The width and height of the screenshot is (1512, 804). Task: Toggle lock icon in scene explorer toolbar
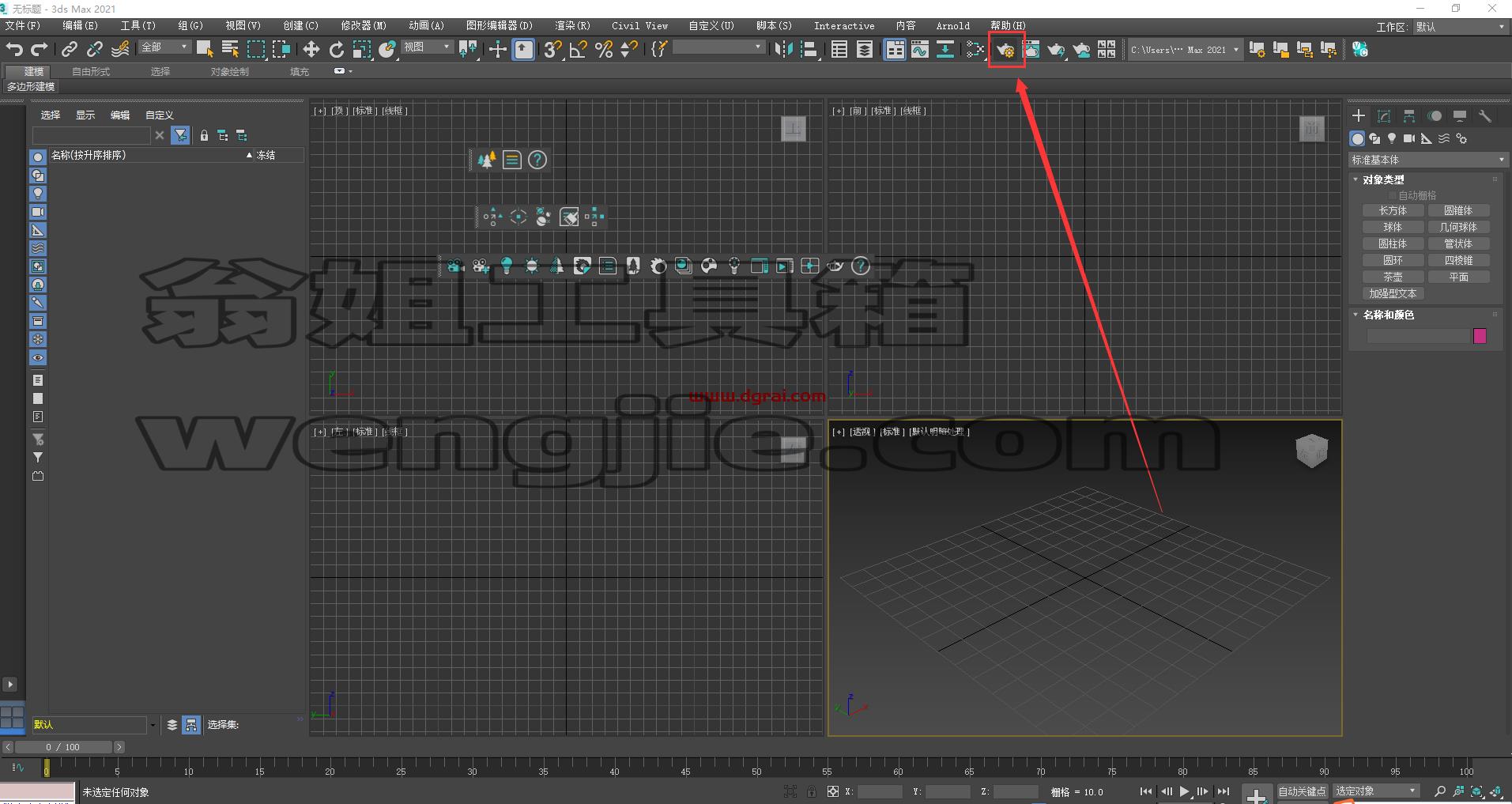204,136
